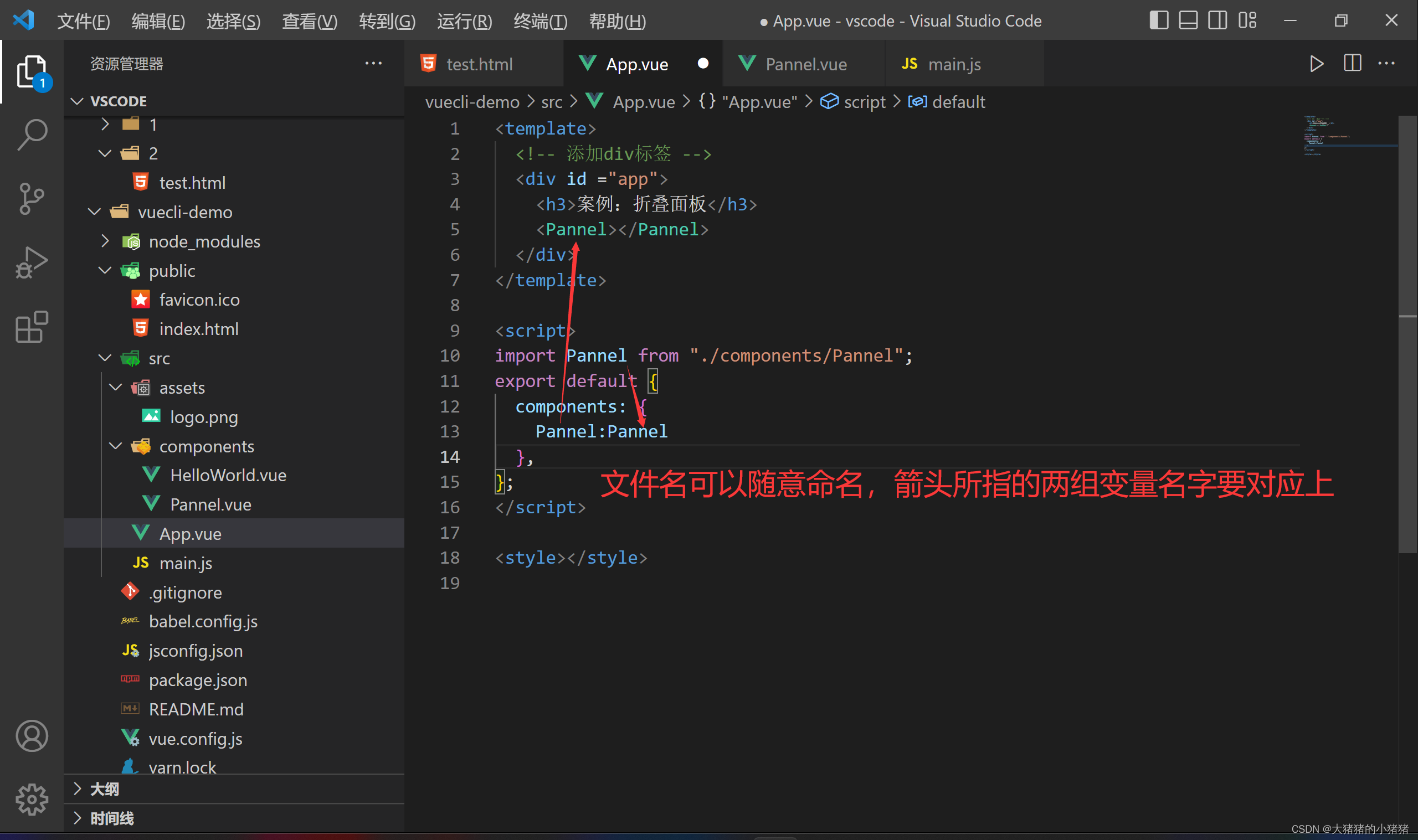This screenshot has width=1418, height=840.
Task: Click vuecli-demo in the breadcrumb
Action: pos(472,102)
